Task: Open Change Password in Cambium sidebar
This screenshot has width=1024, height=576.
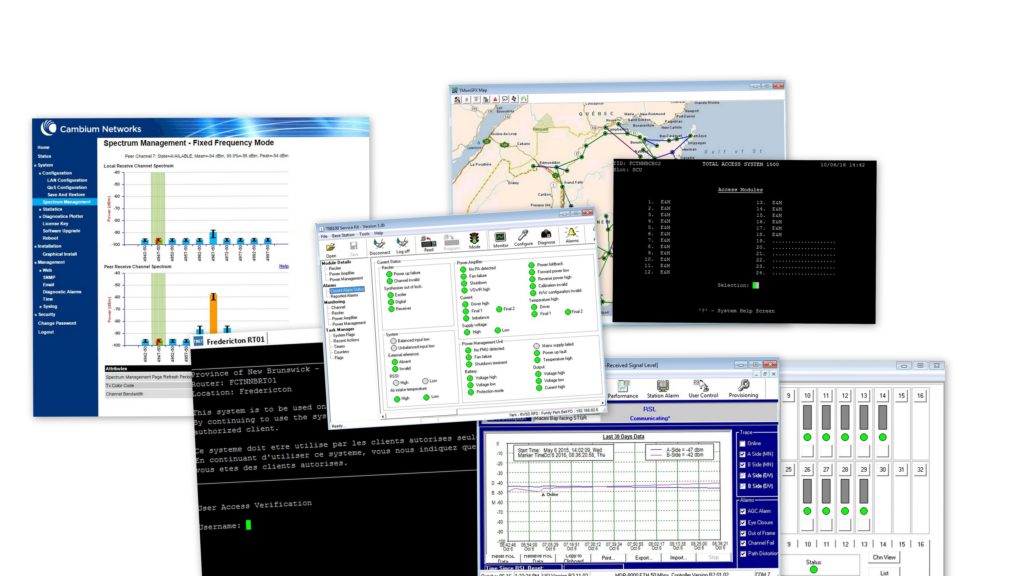Action: tap(57, 323)
